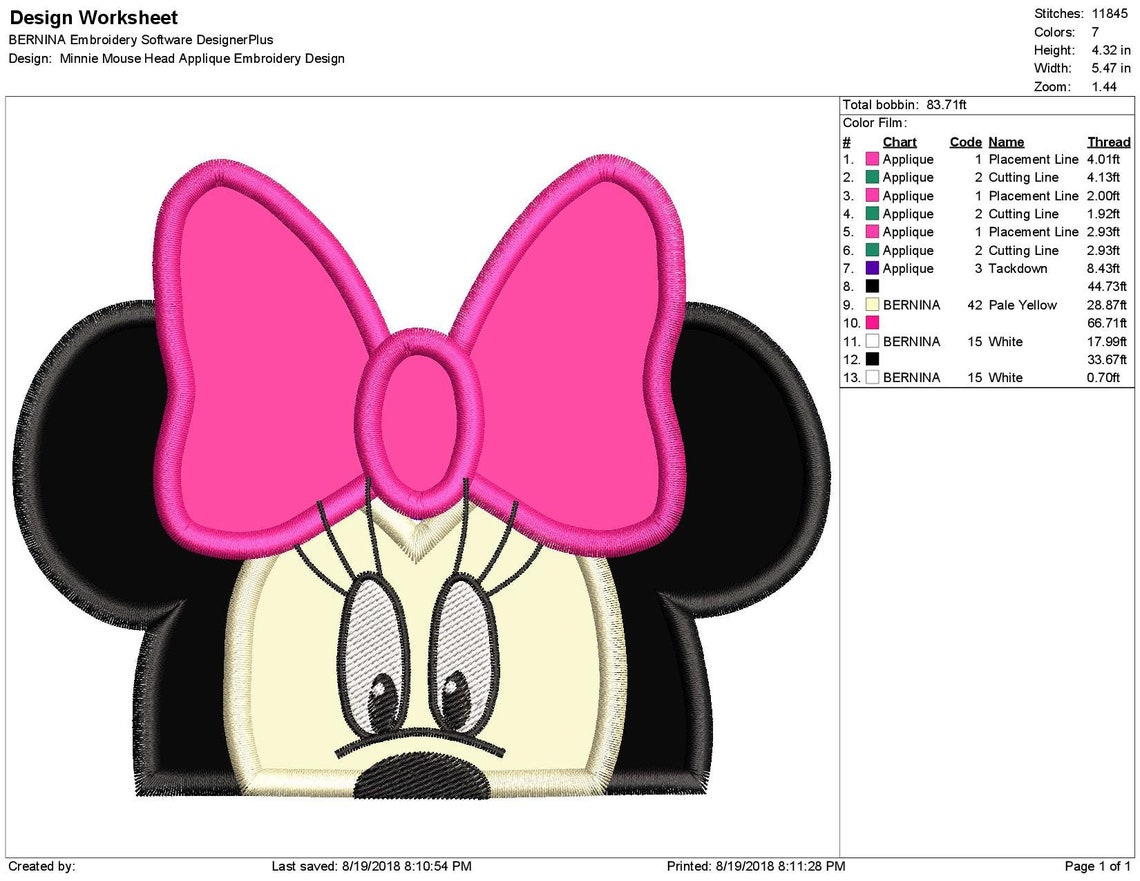Click the Thread column header

click(x=1107, y=141)
